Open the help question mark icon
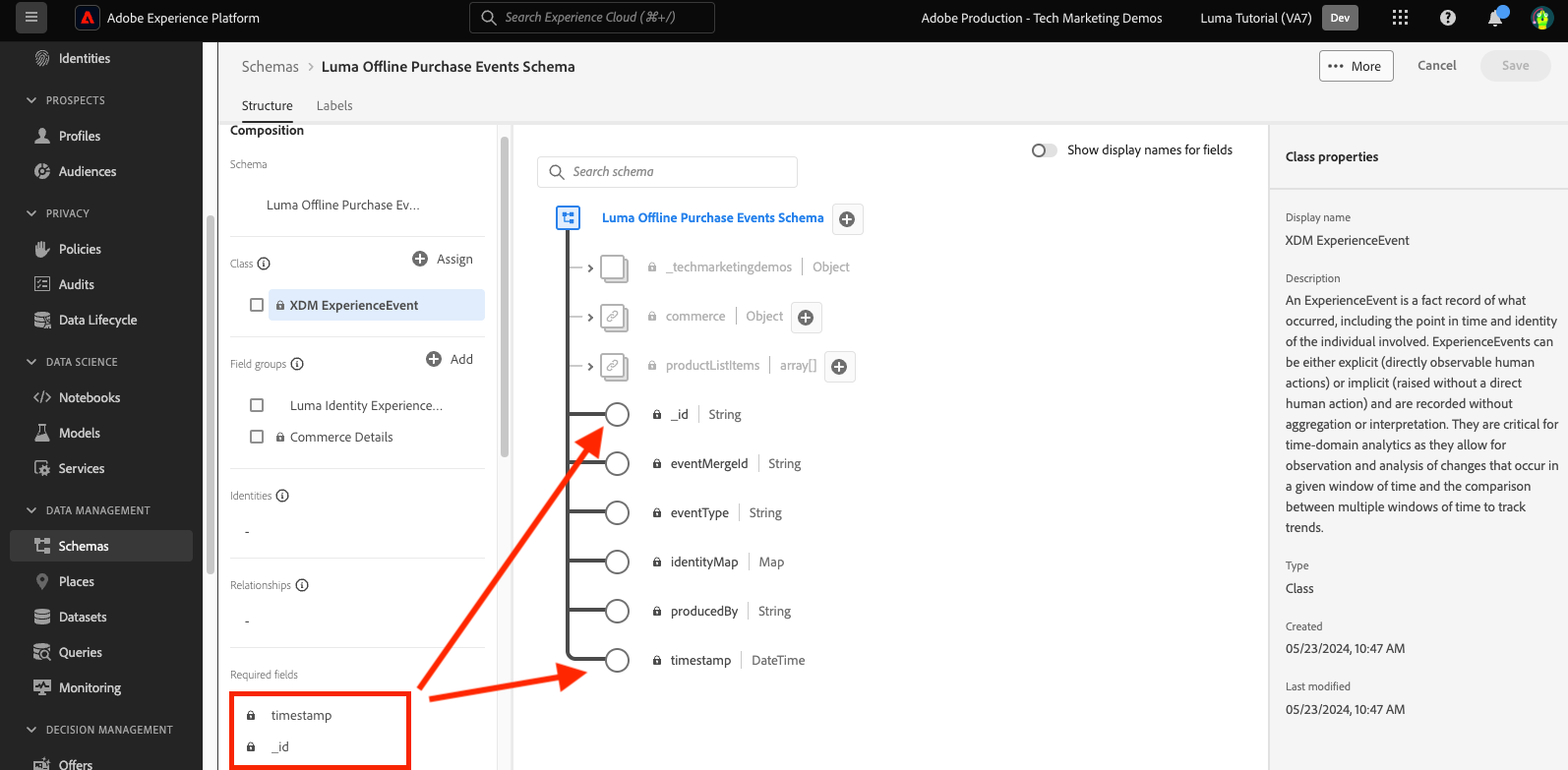 [x=1447, y=18]
